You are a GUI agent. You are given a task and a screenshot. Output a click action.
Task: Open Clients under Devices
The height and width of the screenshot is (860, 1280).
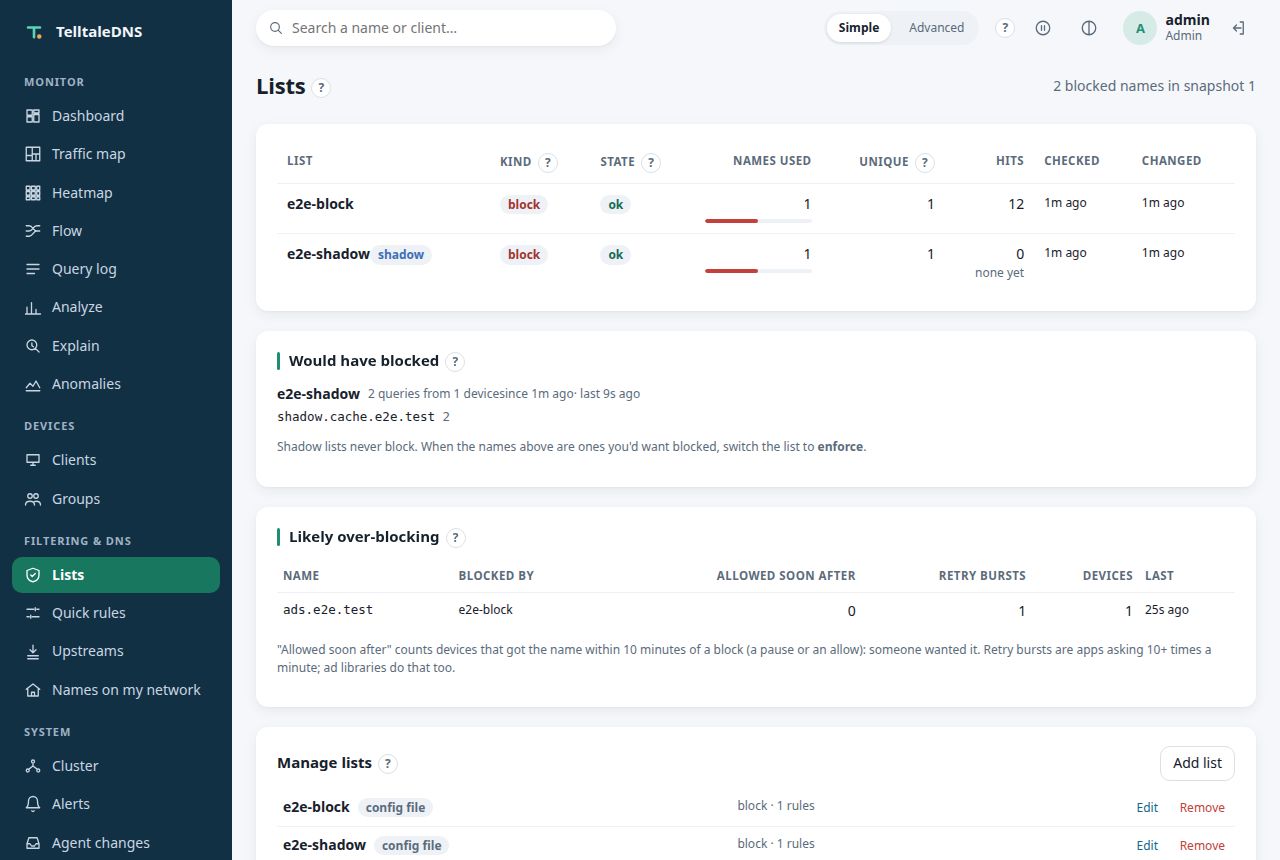[x=116, y=460]
